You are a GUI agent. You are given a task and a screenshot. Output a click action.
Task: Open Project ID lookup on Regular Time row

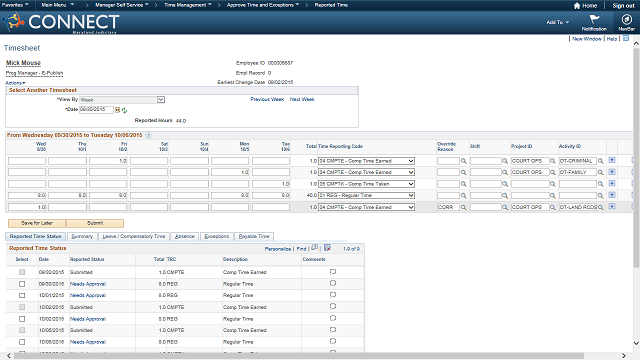[x=553, y=196]
